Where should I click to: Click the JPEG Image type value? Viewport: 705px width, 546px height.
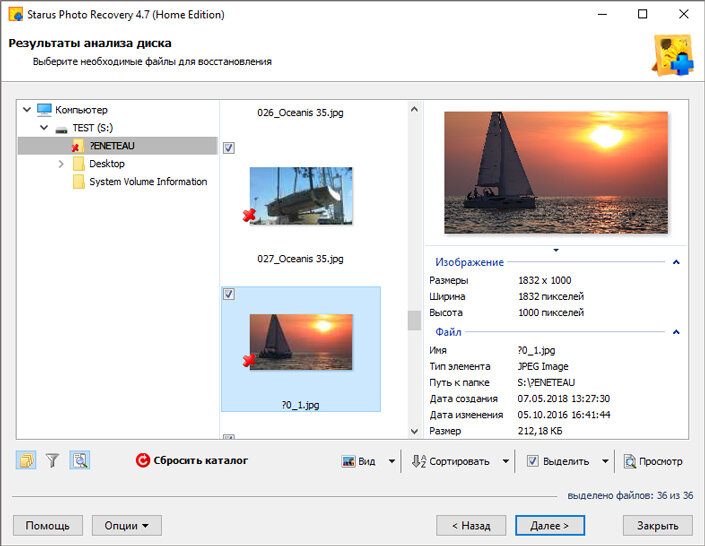[543, 366]
